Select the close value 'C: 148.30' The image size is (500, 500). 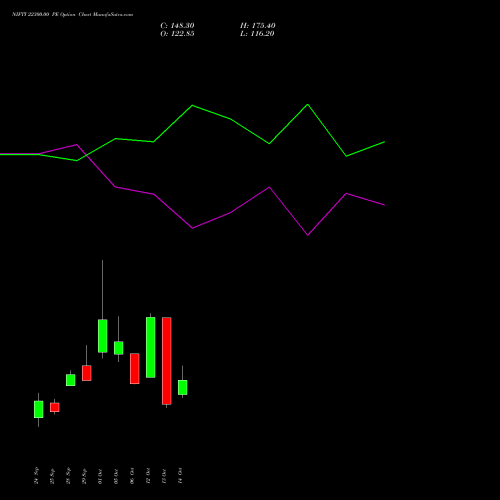[x=177, y=26]
